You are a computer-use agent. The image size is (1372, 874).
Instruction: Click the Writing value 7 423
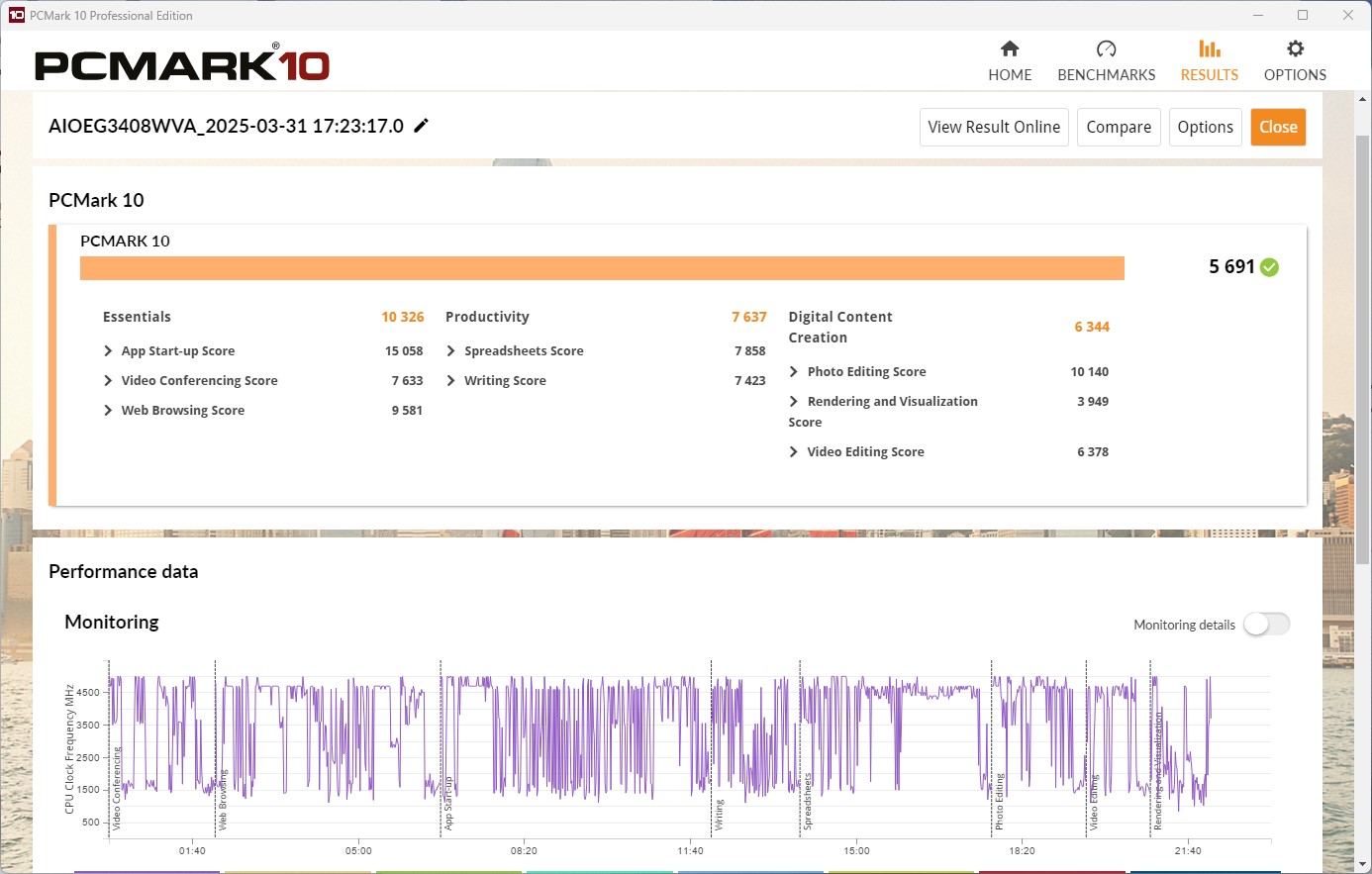click(x=750, y=381)
